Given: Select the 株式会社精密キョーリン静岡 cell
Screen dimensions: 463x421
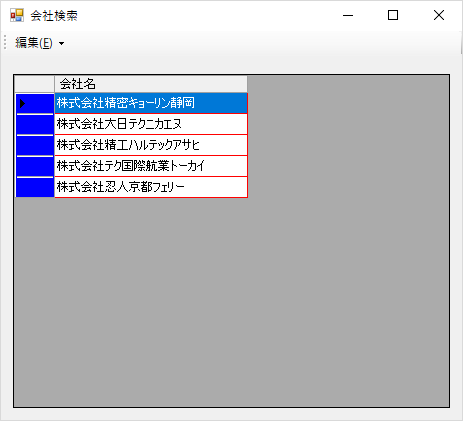Looking at the screenshot, I should click(x=151, y=103).
